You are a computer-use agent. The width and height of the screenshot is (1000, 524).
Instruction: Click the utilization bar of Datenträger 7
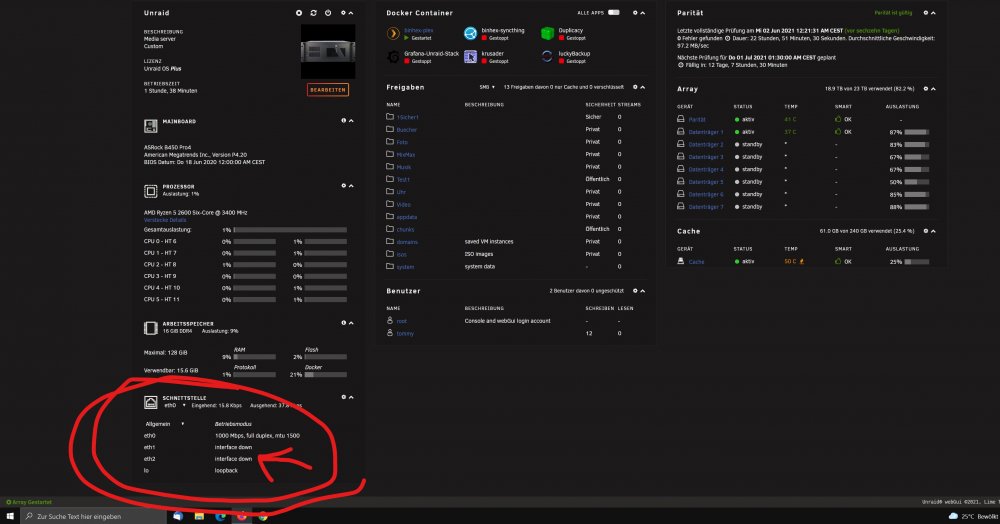click(916, 207)
